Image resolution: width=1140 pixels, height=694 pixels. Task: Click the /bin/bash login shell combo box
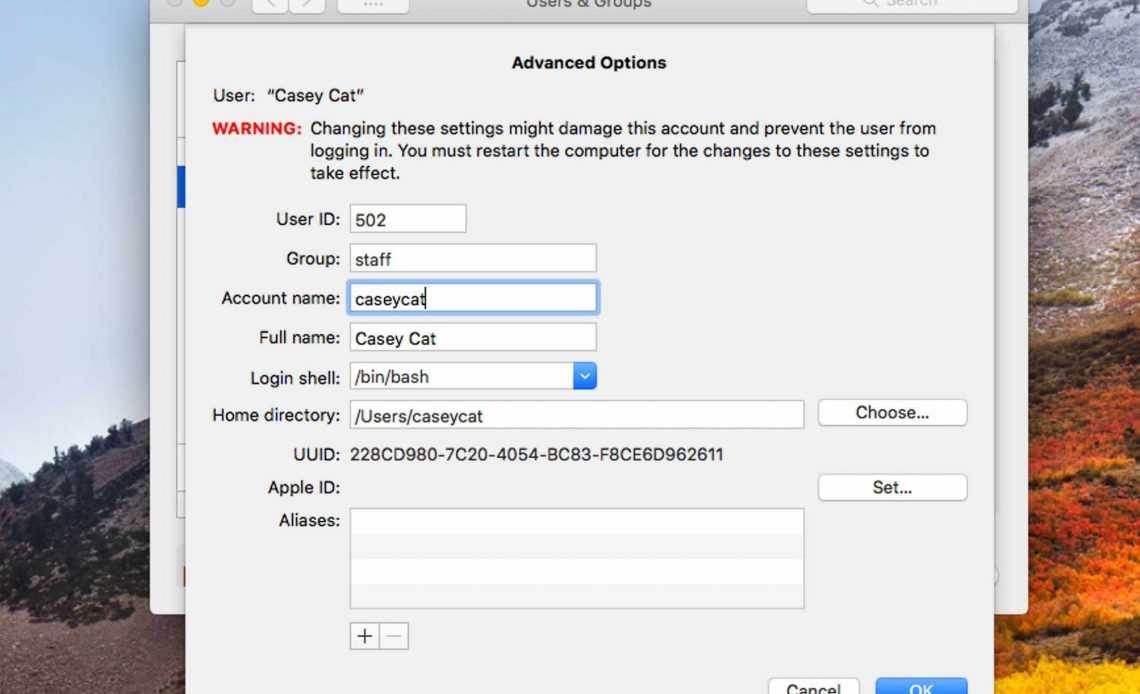(461, 377)
